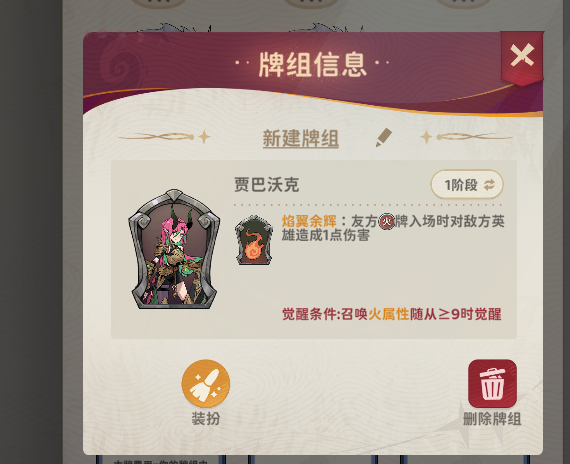
Task: Click the 装扮 text label
Action: click(206, 419)
